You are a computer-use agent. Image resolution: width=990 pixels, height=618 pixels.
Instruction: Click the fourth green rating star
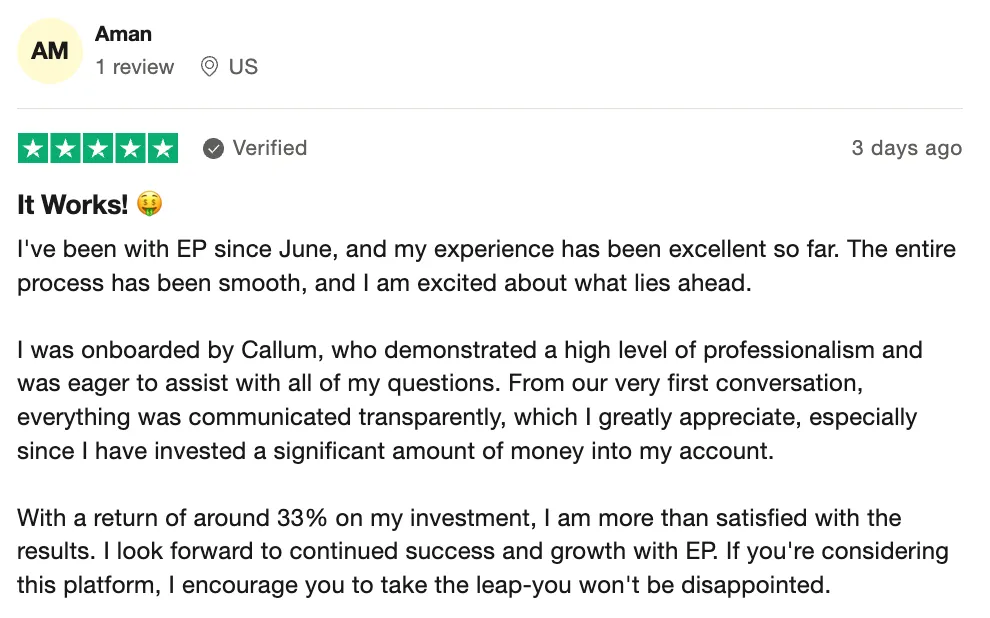[x=131, y=148]
